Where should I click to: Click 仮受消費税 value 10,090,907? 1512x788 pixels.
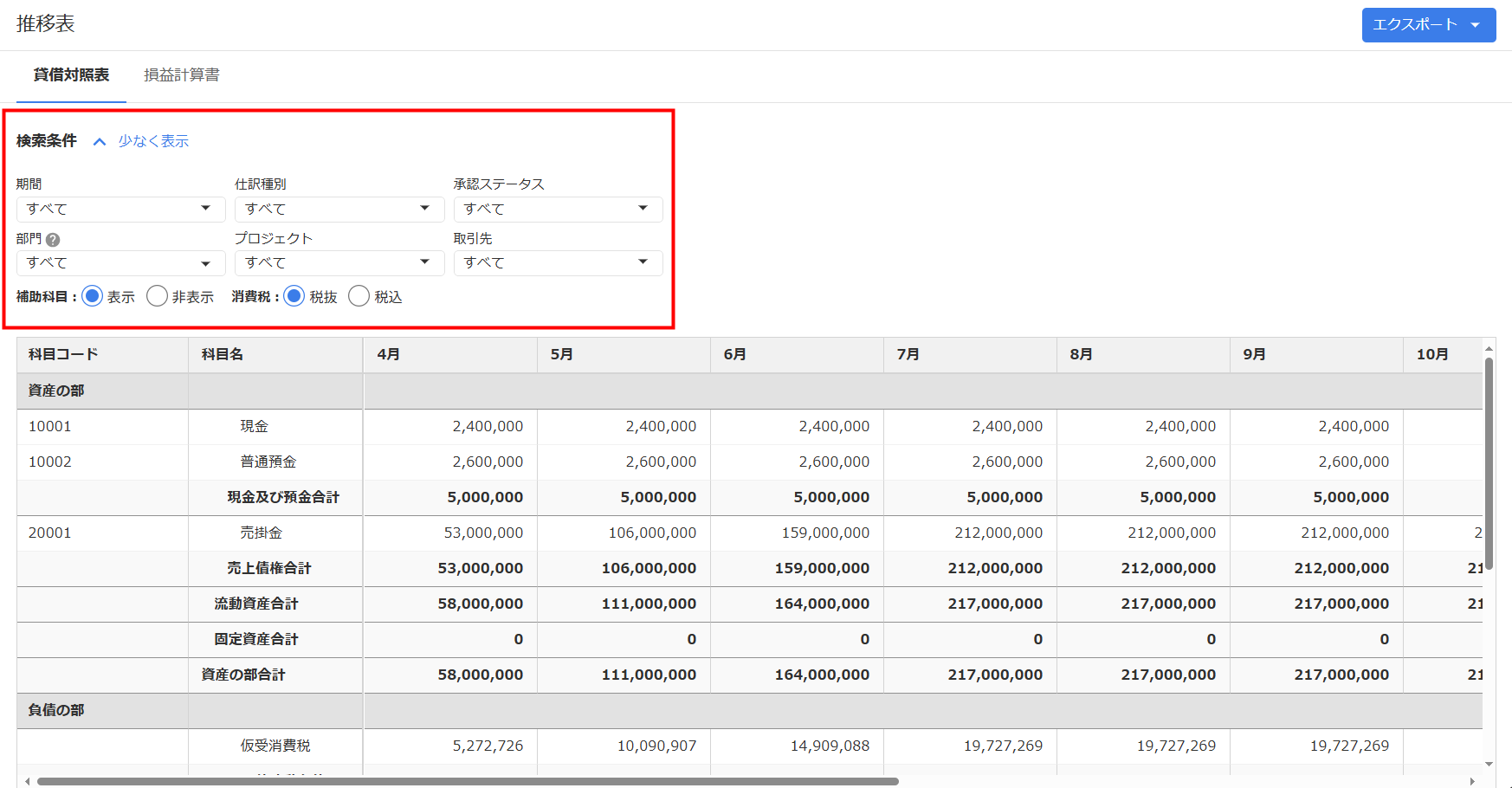[656, 746]
